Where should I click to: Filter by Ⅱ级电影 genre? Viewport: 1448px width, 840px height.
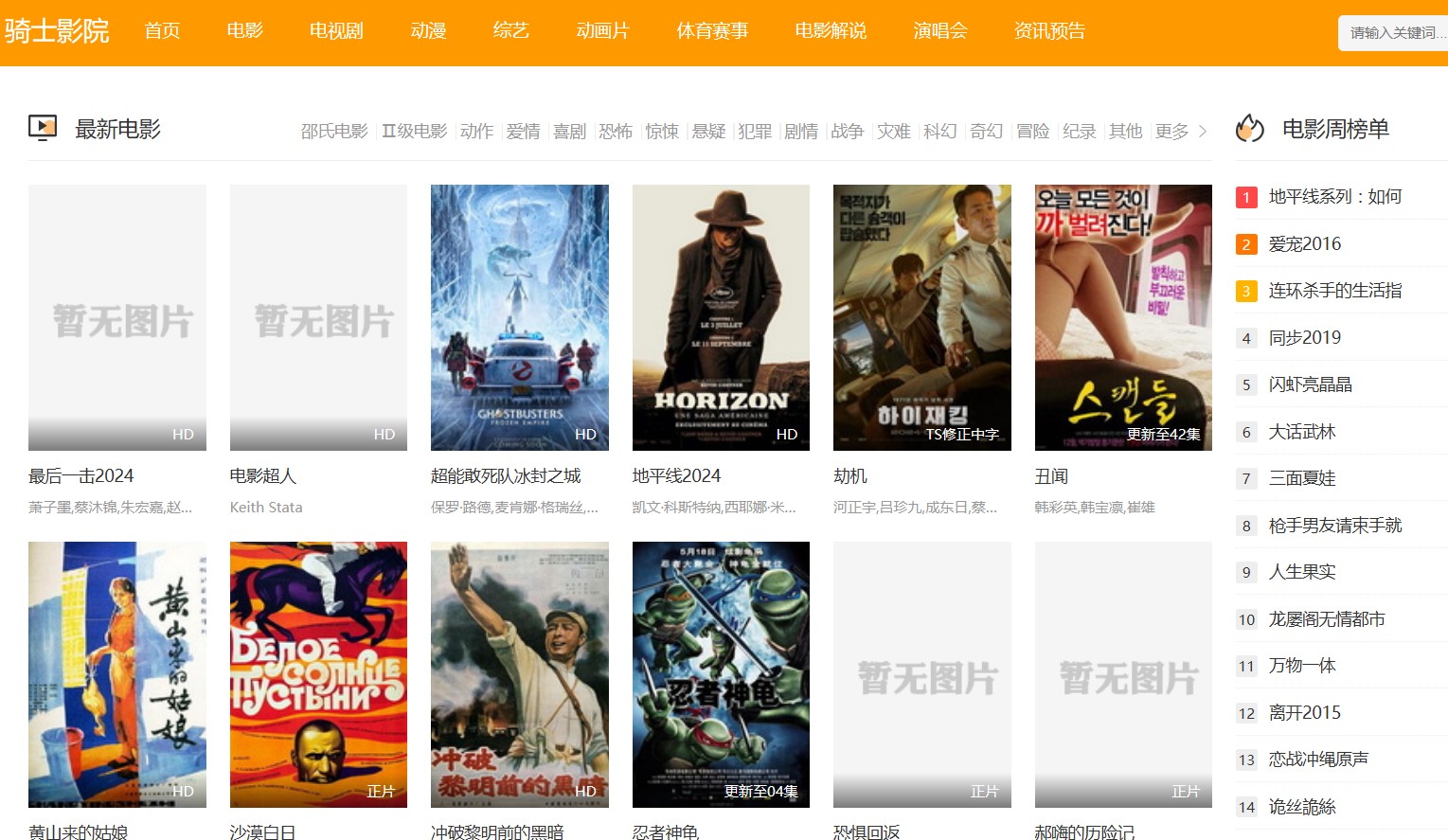(x=414, y=131)
